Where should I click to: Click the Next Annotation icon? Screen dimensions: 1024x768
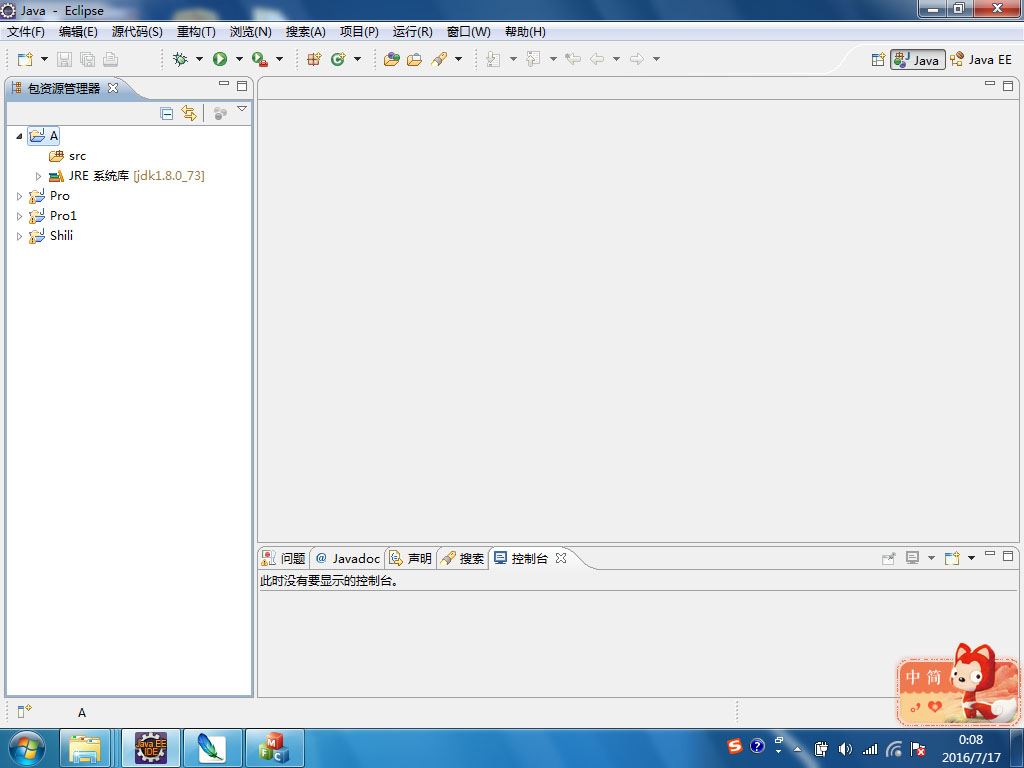pos(494,59)
